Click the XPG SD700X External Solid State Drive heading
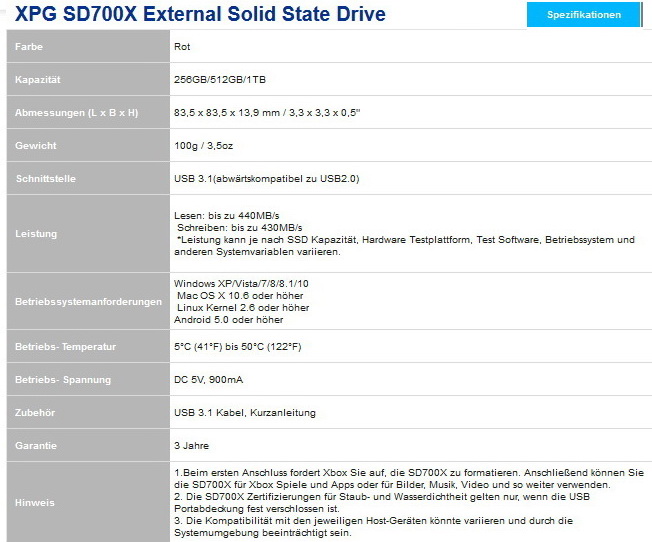The width and height of the screenshot is (652, 542). [x=200, y=14]
